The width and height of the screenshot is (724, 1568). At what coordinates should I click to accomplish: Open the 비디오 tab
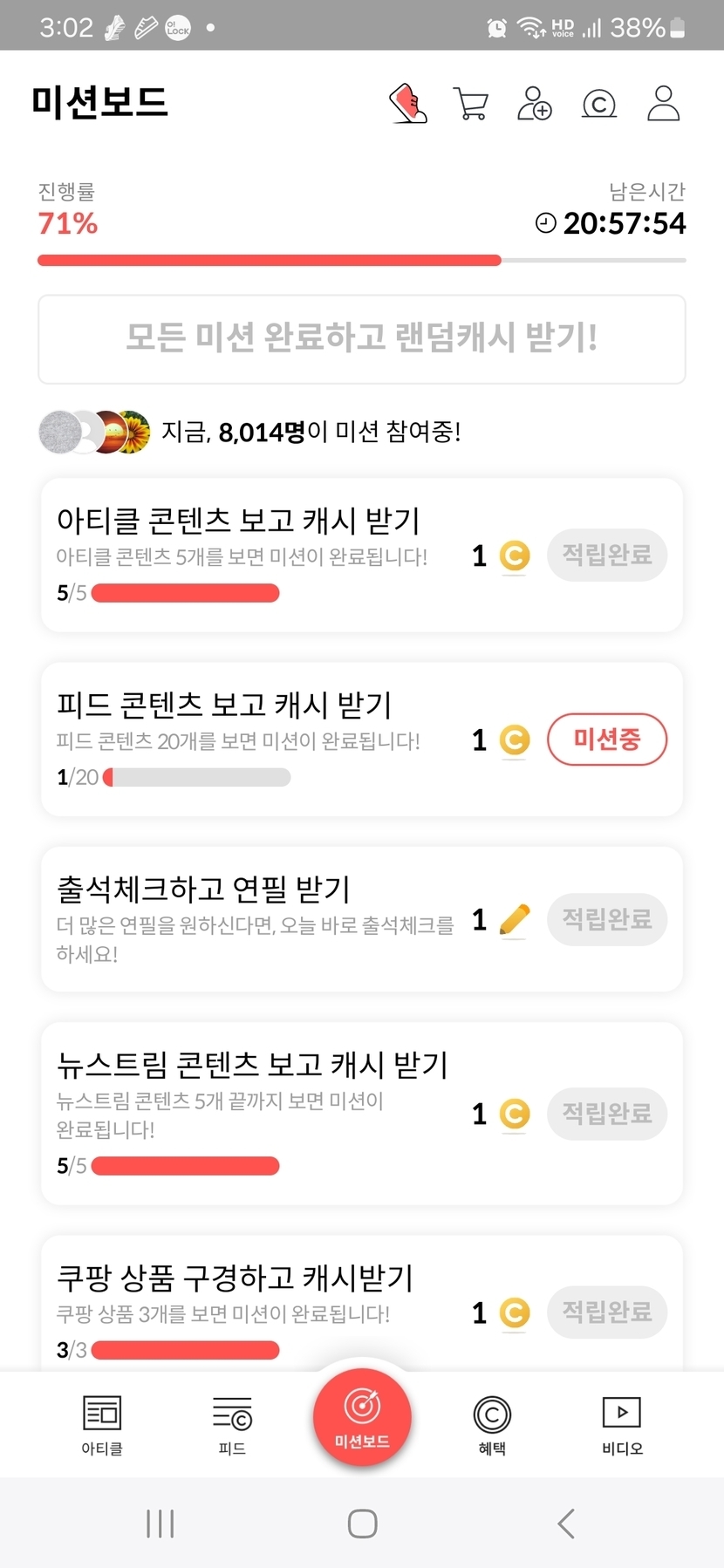click(622, 1425)
